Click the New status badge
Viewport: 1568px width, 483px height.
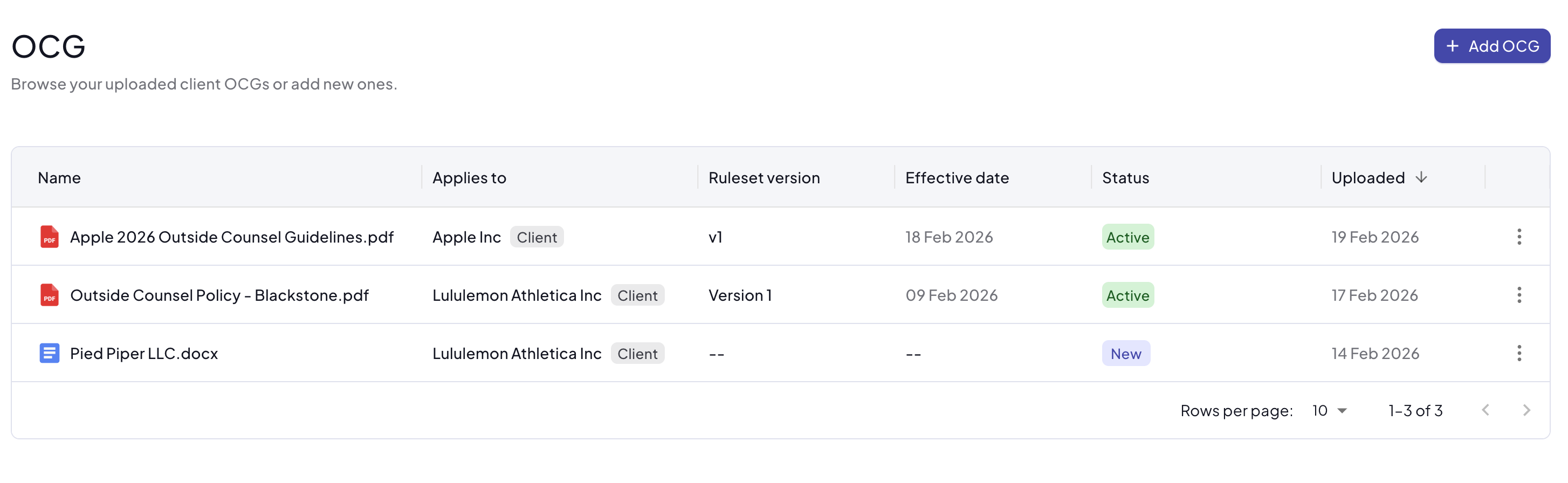point(1125,354)
